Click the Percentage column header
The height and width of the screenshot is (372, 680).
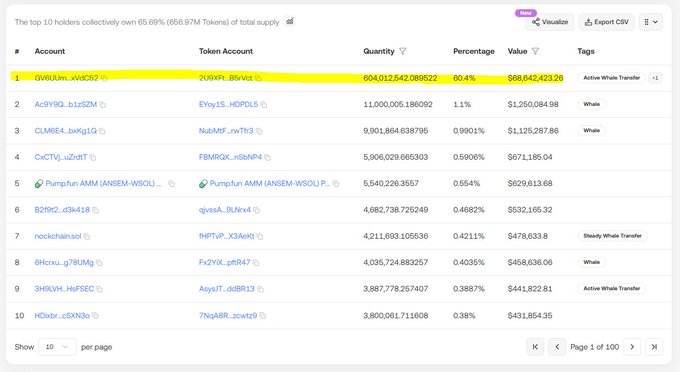474,51
